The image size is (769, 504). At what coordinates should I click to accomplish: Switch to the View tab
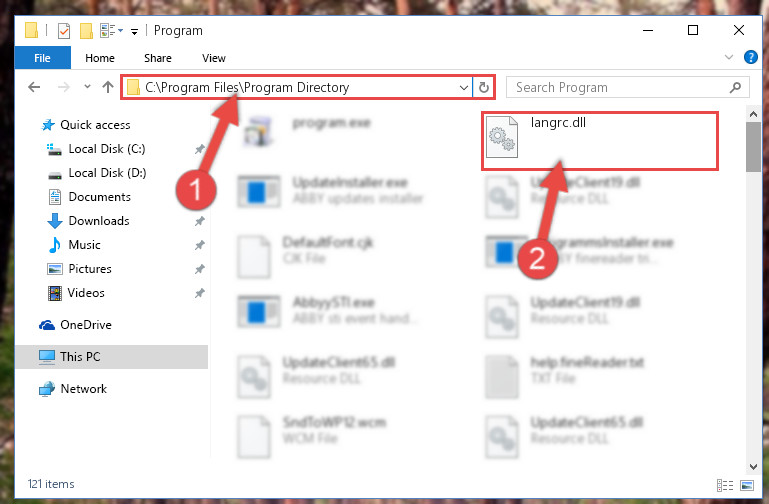tap(214, 58)
